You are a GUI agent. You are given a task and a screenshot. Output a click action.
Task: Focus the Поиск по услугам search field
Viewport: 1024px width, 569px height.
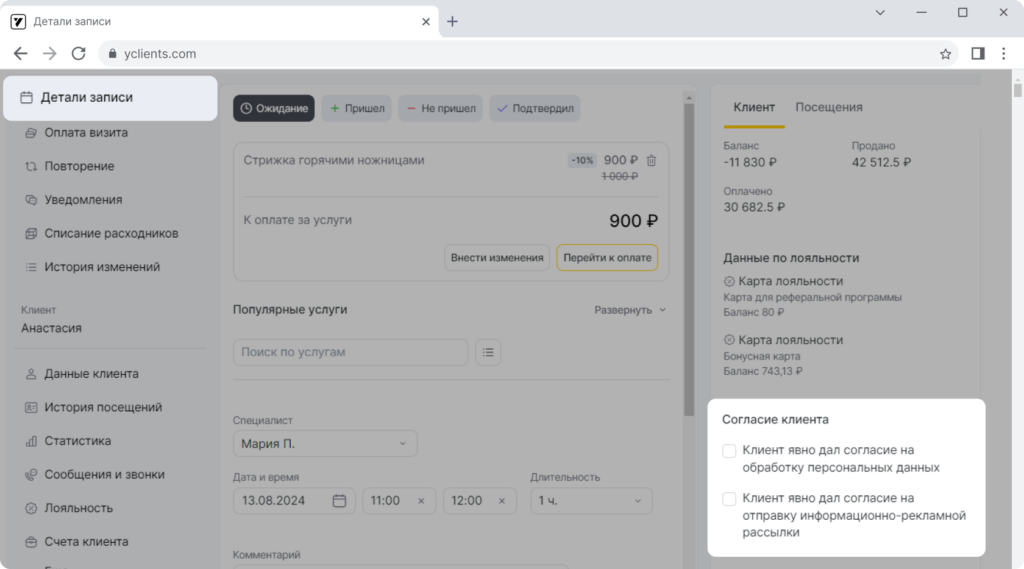point(351,352)
